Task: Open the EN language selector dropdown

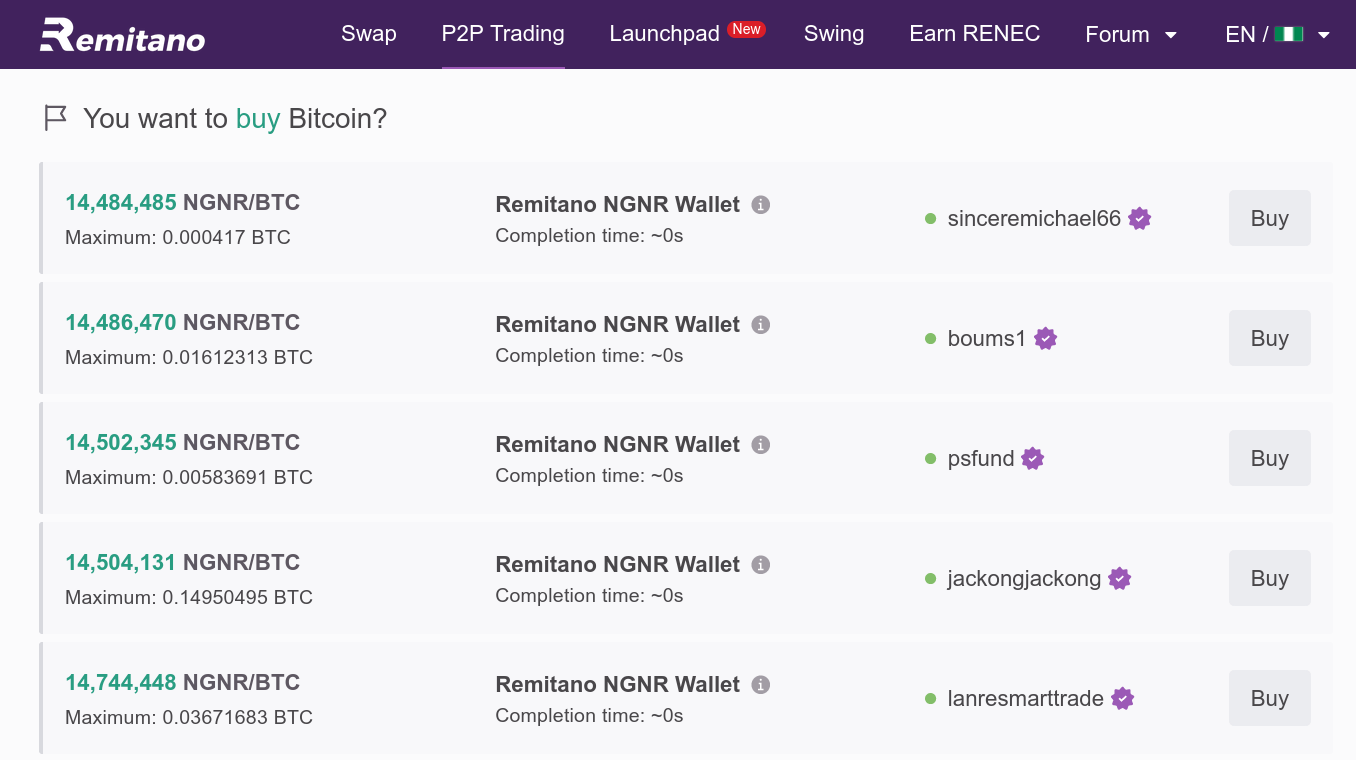Action: (1277, 34)
